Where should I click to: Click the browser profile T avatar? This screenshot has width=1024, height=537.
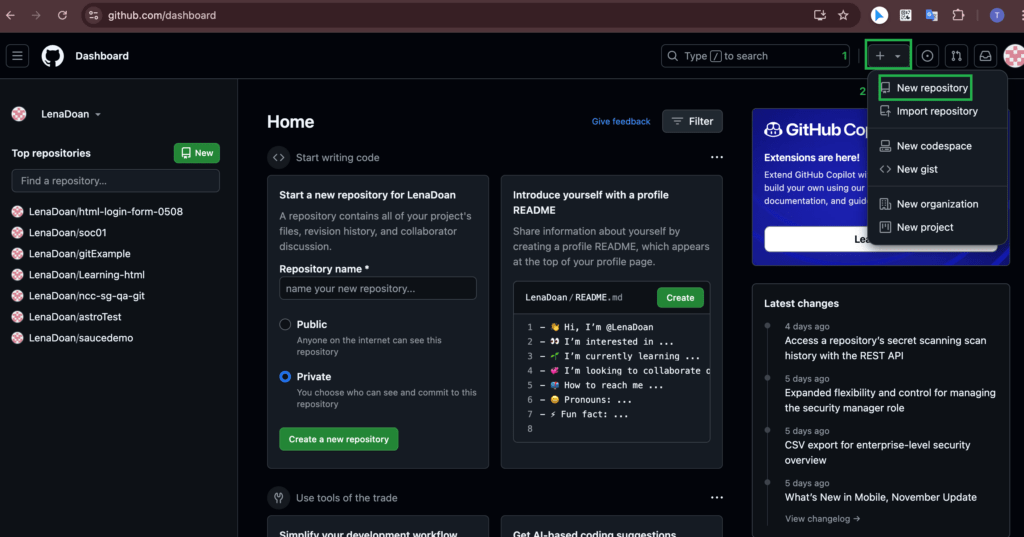(x=997, y=15)
